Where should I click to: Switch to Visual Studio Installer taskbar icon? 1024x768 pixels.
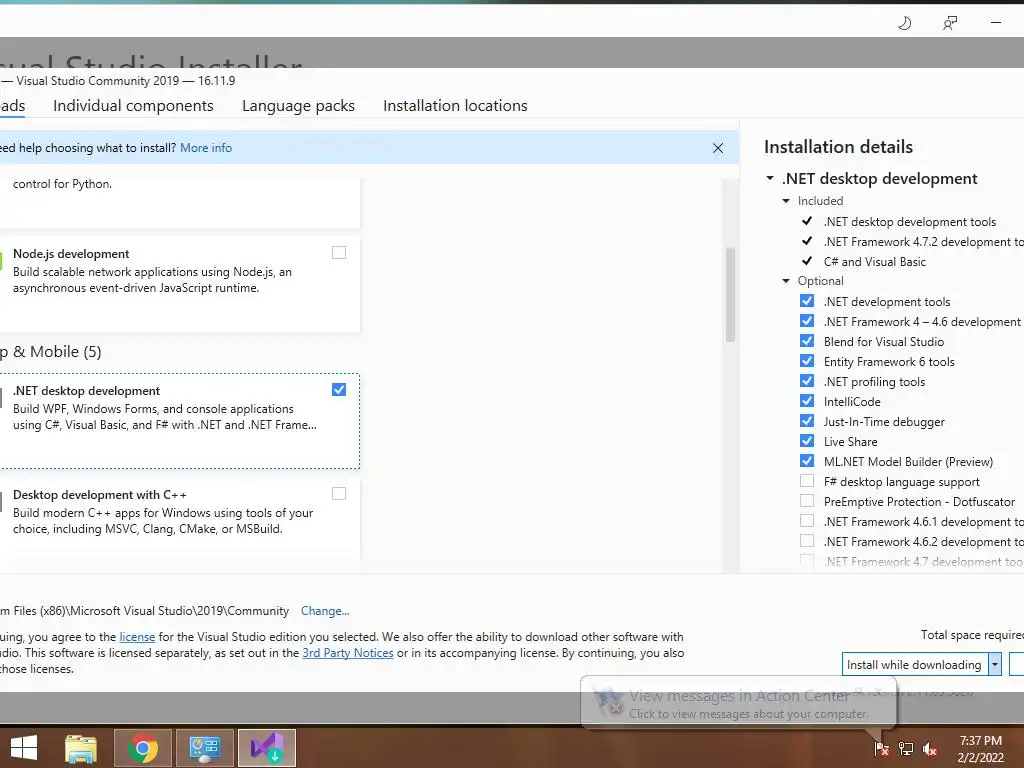pos(266,748)
